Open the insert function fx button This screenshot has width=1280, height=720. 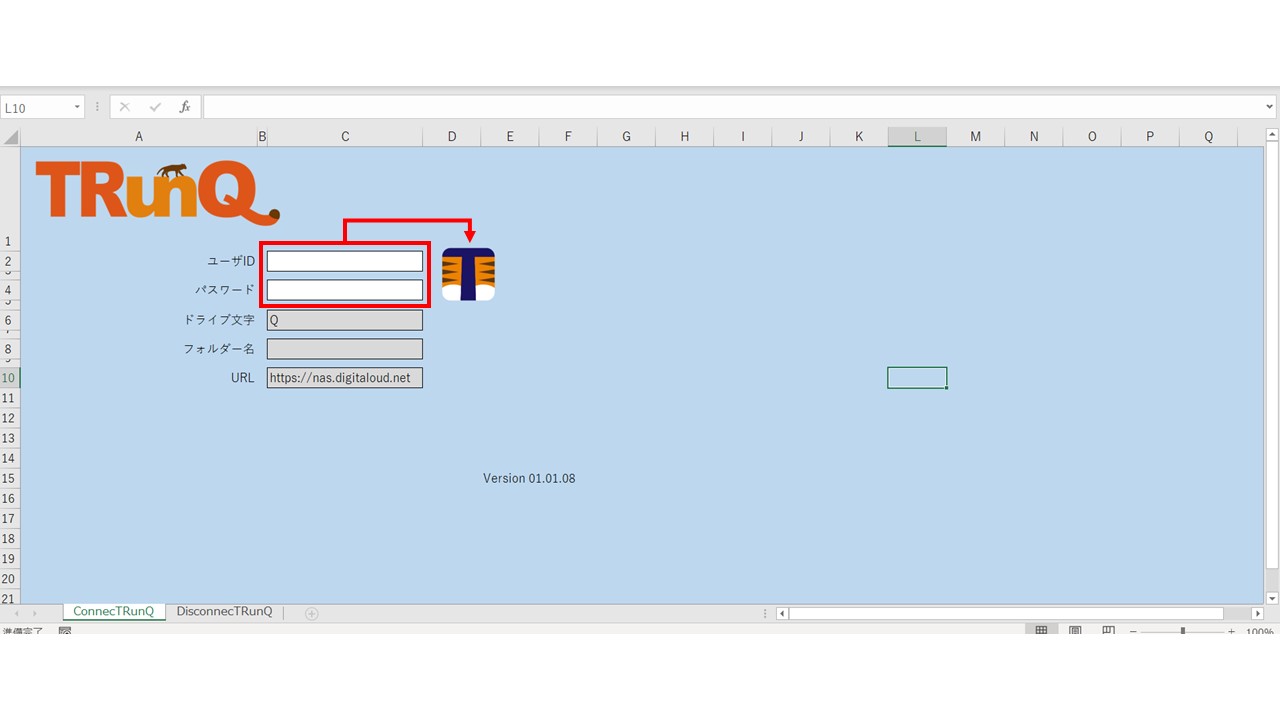point(185,107)
